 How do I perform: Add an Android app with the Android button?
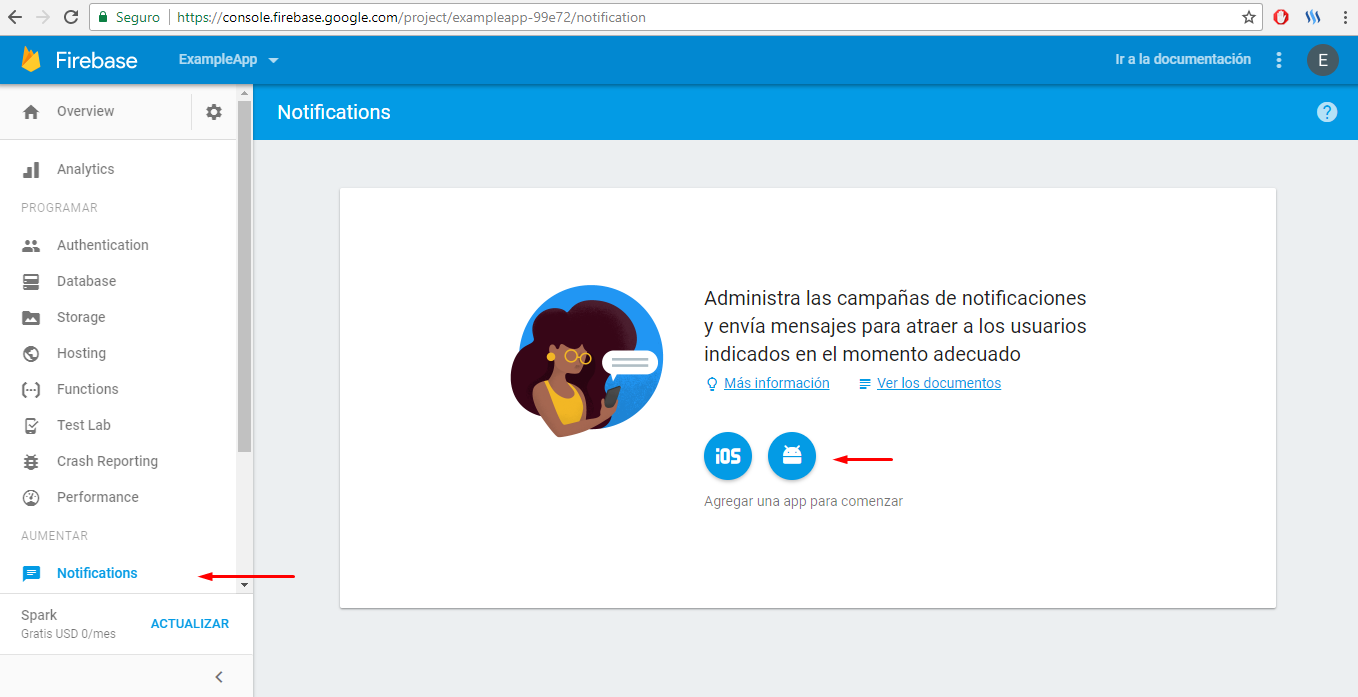coord(792,456)
